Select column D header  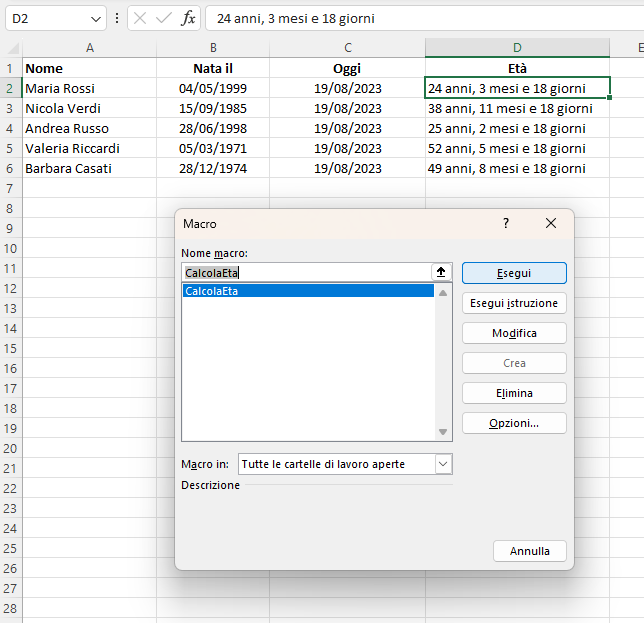[x=518, y=48]
